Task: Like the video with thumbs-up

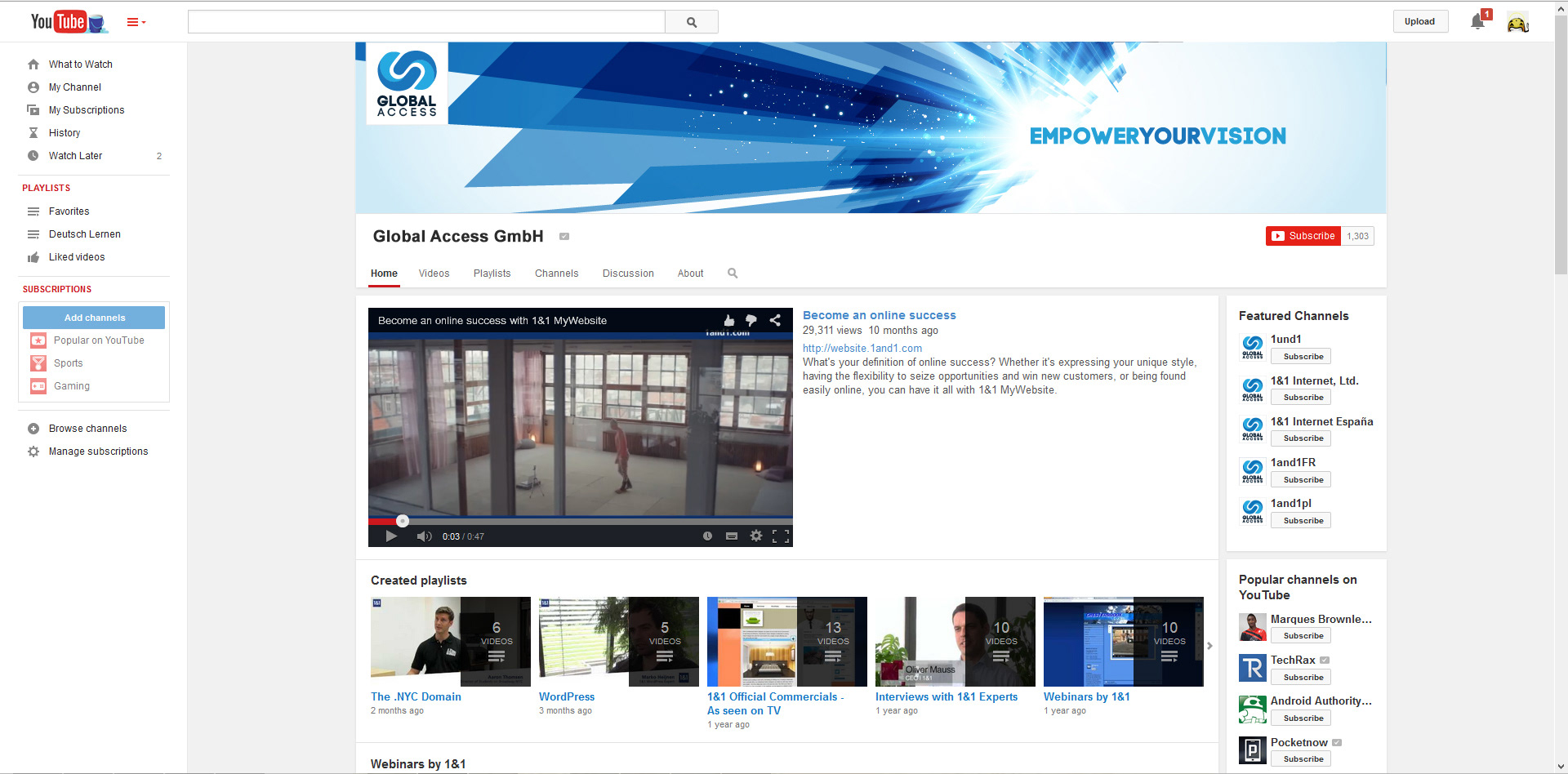Action: point(728,321)
